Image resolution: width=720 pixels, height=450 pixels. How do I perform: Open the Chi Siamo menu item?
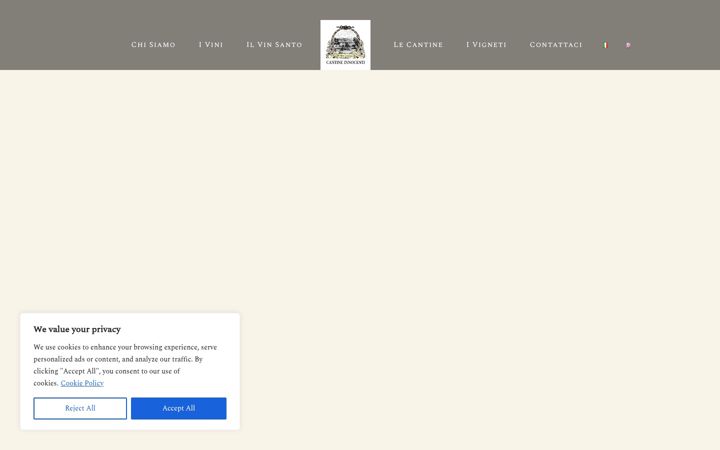click(153, 45)
